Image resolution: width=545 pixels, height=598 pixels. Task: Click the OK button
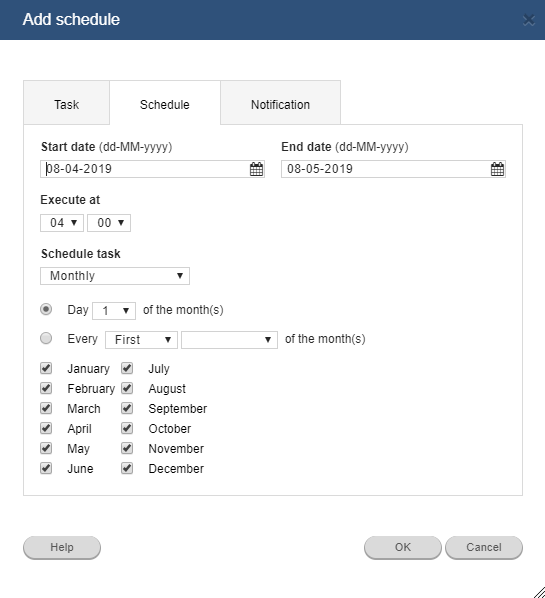[x=403, y=547]
